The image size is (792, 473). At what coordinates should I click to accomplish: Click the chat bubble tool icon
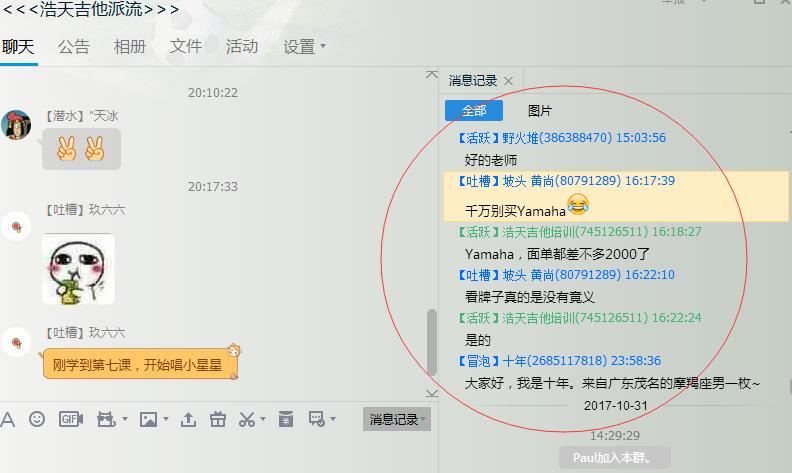317,419
